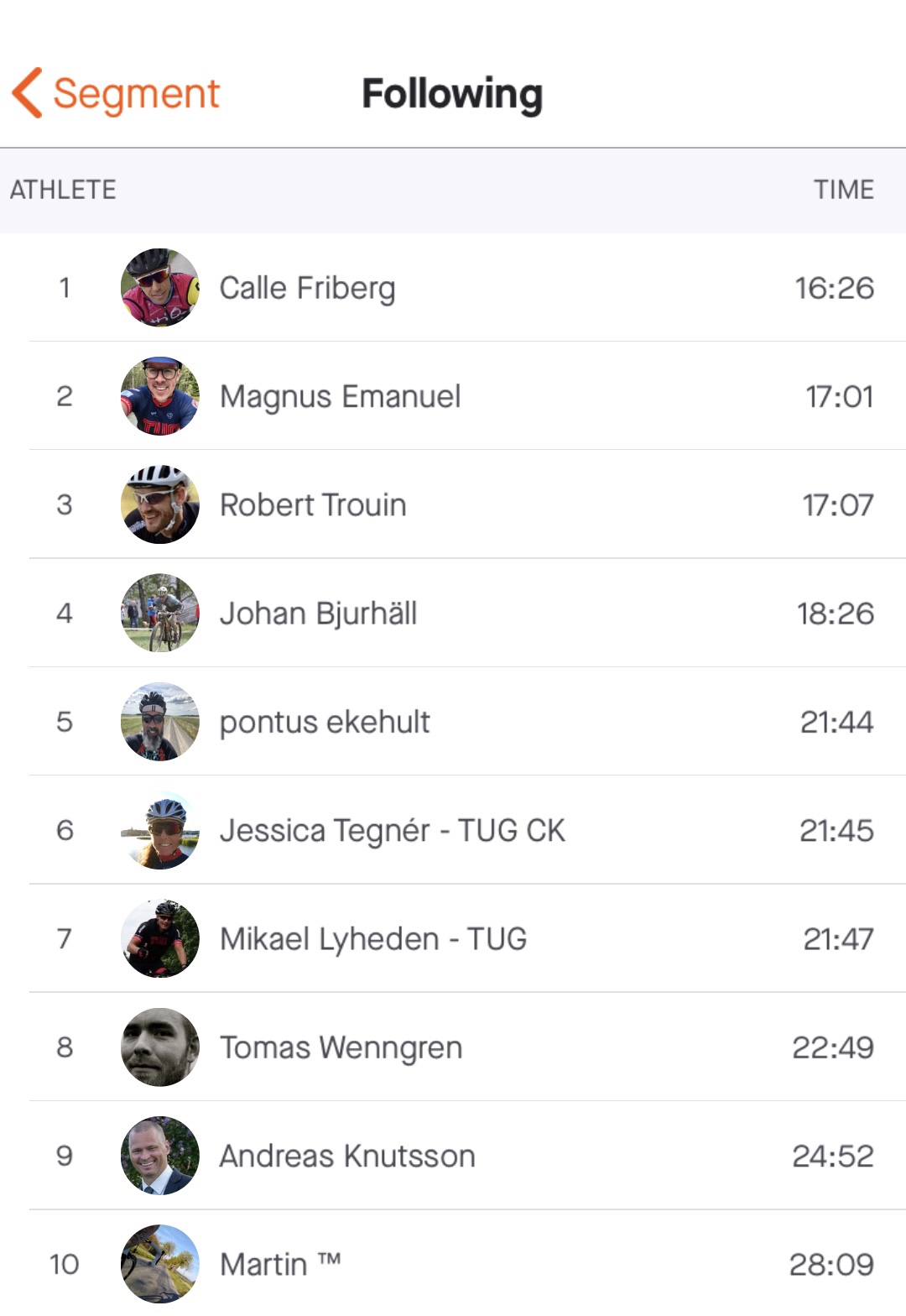Tap Magnus Emanuel's avatar photo
Viewport: 906px width, 1316px height.
pyautogui.click(x=160, y=396)
